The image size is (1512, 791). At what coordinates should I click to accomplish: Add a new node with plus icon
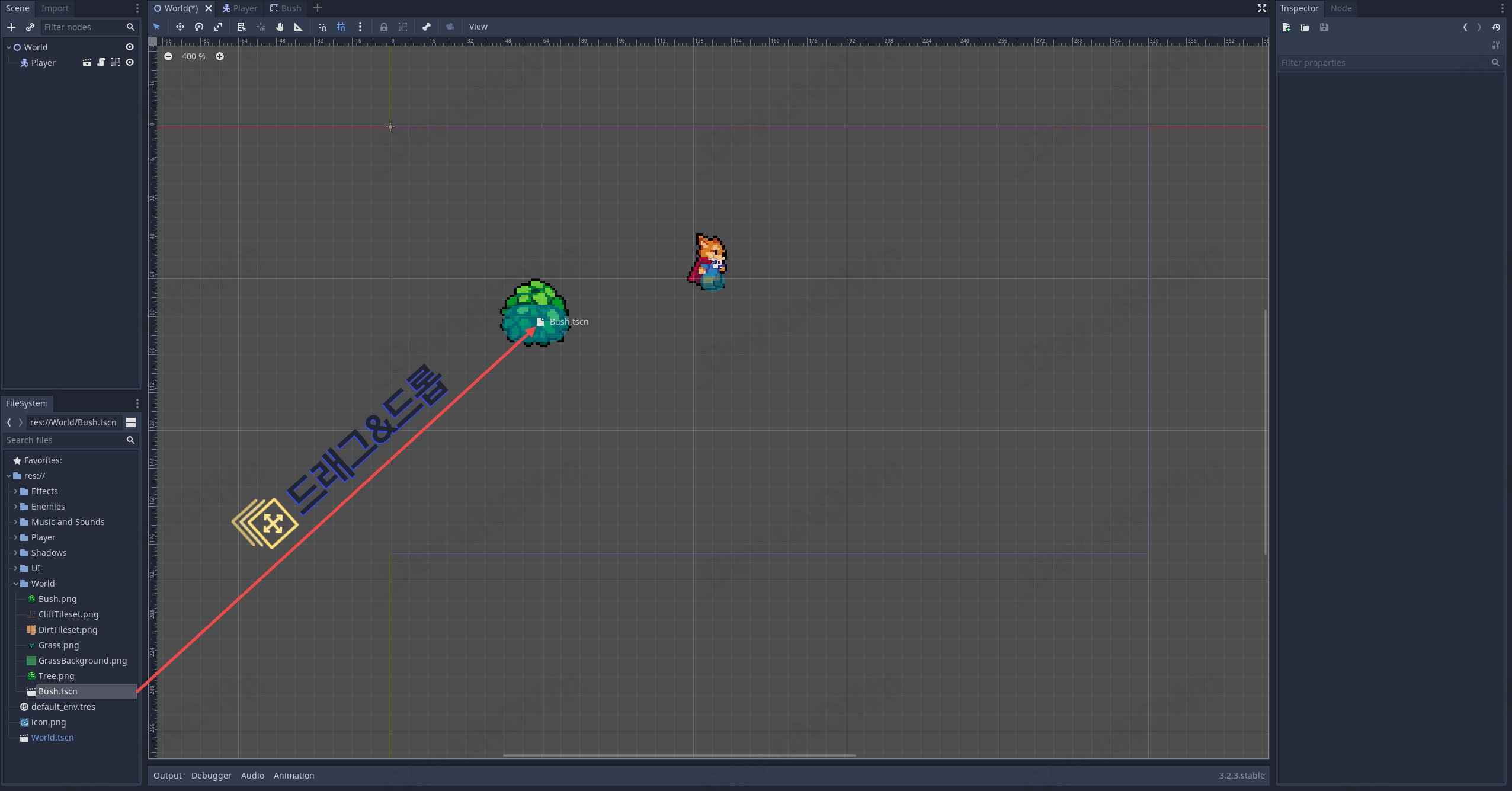tap(11, 27)
